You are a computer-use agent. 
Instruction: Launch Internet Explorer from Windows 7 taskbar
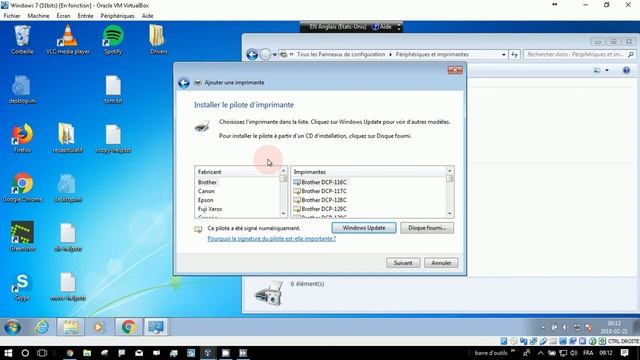click(42, 327)
